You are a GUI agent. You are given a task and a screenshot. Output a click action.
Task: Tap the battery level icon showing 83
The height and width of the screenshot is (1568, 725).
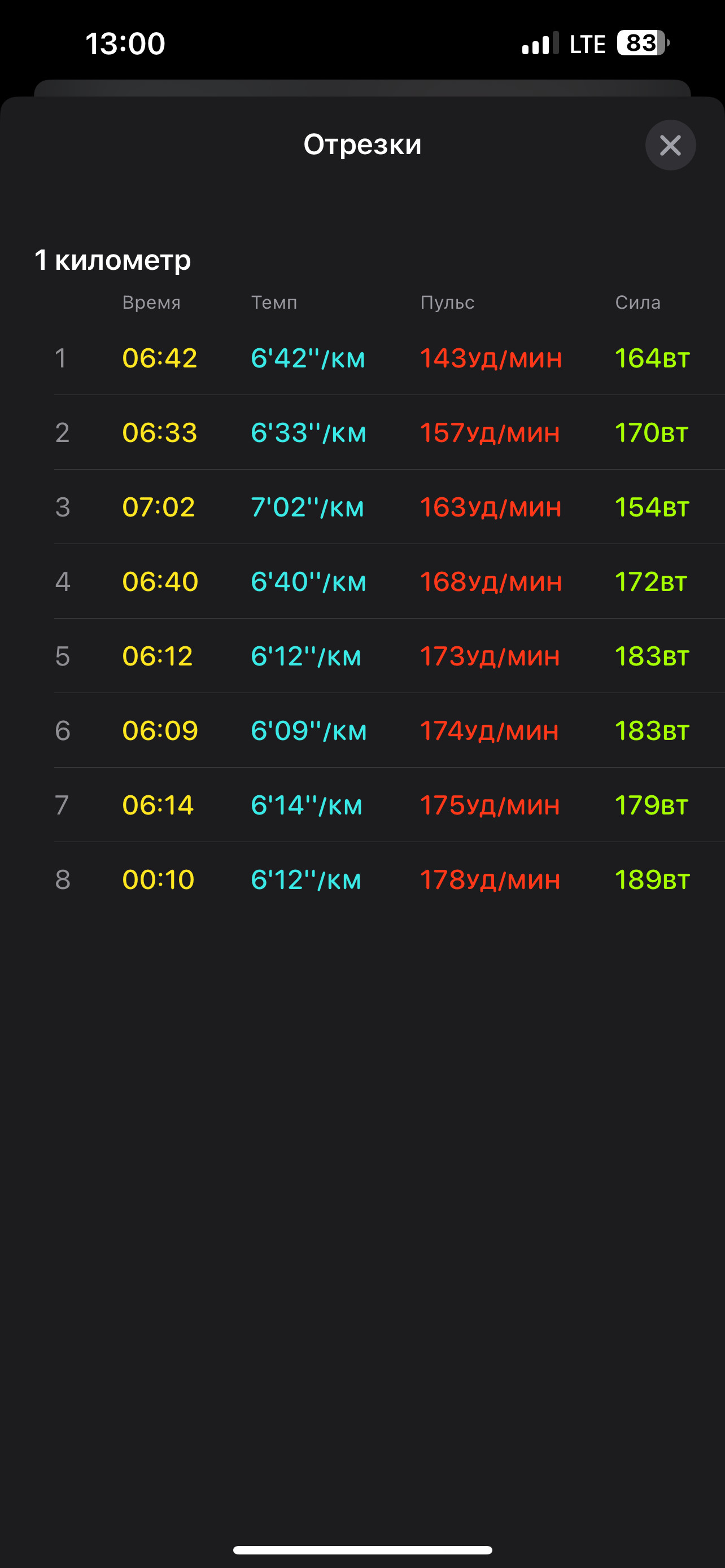pyautogui.click(x=643, y=43)
